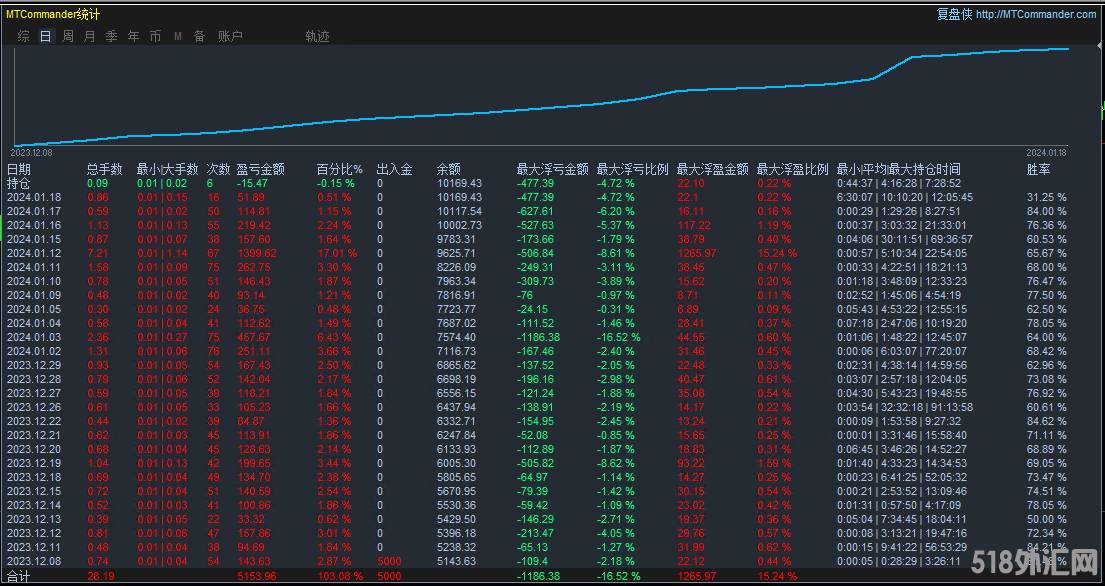Open the http://MTCommander.com link
1105x586 pixels.
click(x=1036, y=14)
